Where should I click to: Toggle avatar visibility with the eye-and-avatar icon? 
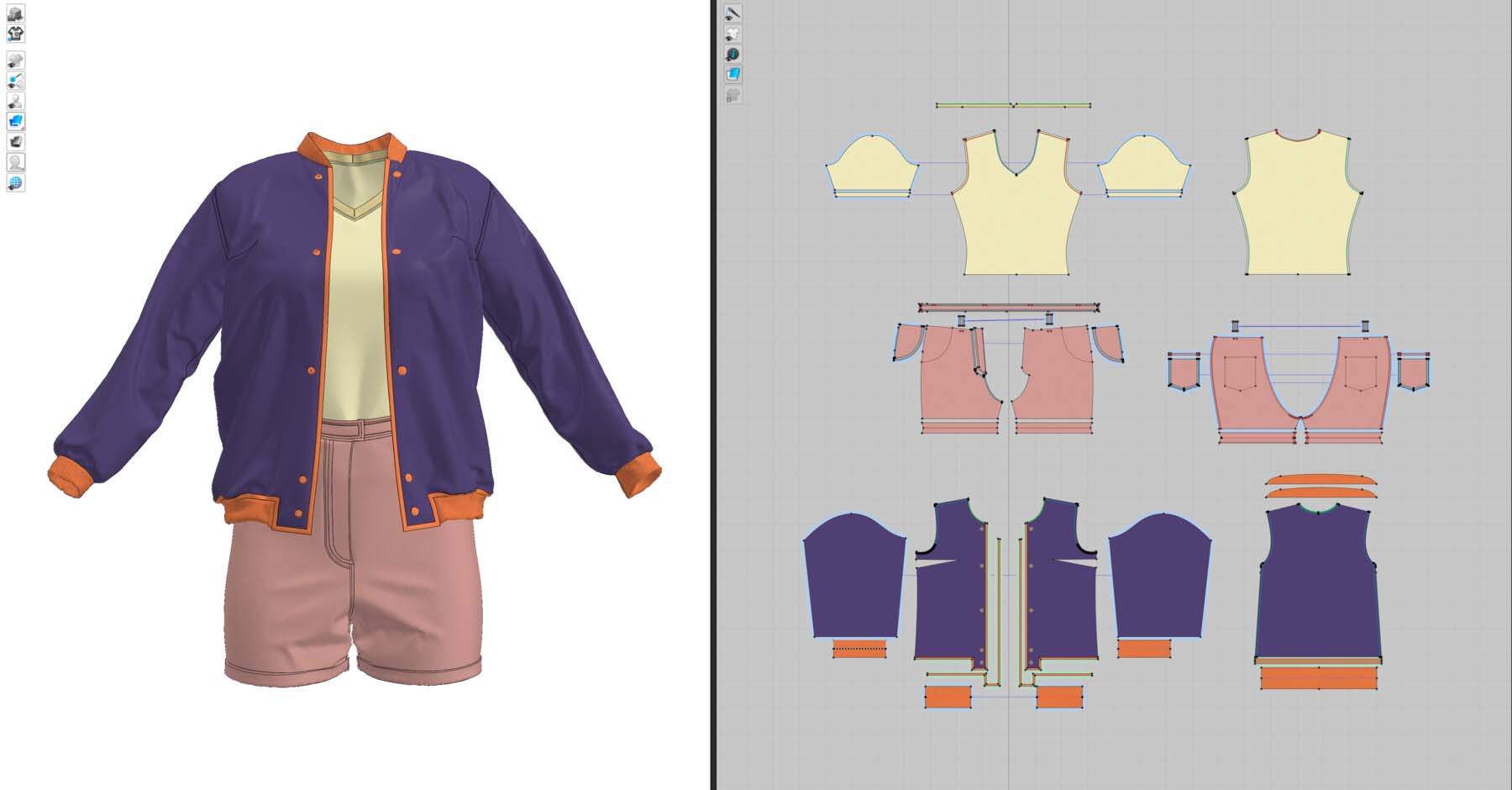[x=15, y=102]
